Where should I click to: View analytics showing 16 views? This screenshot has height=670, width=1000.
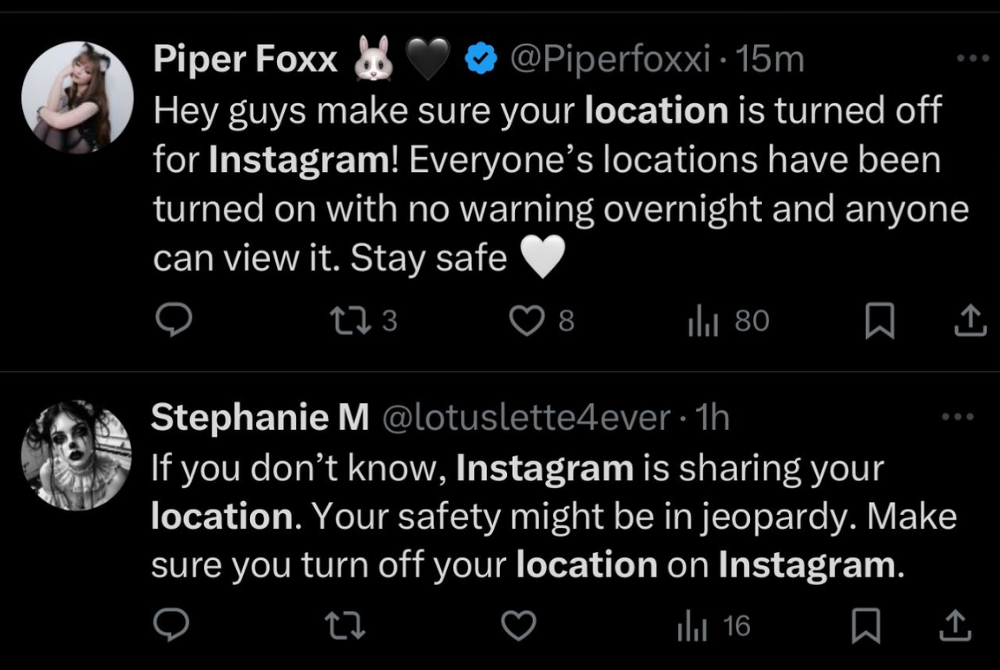tap(693, 625)
